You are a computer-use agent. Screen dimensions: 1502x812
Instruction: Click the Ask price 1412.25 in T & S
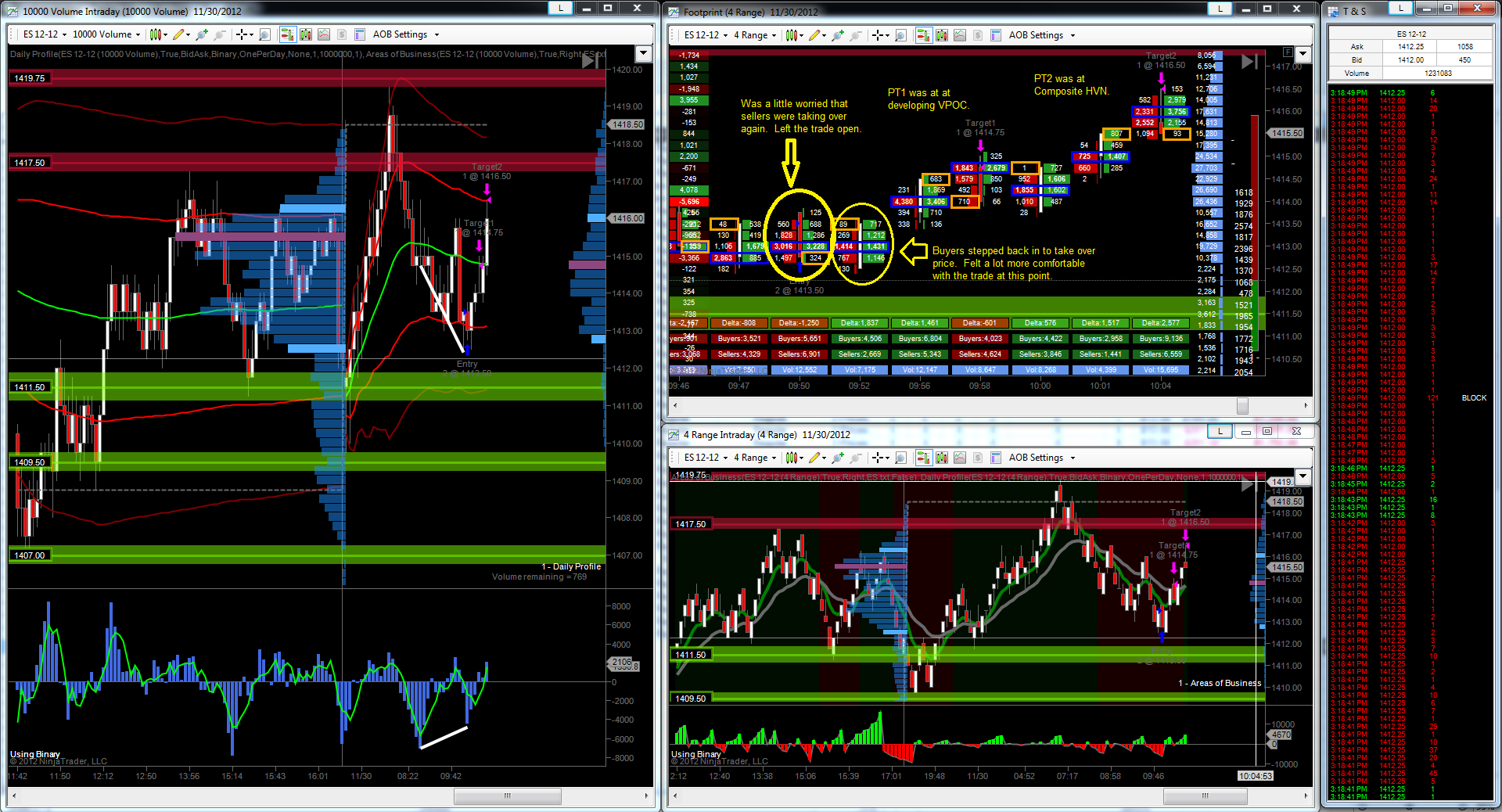(1411, 47)
